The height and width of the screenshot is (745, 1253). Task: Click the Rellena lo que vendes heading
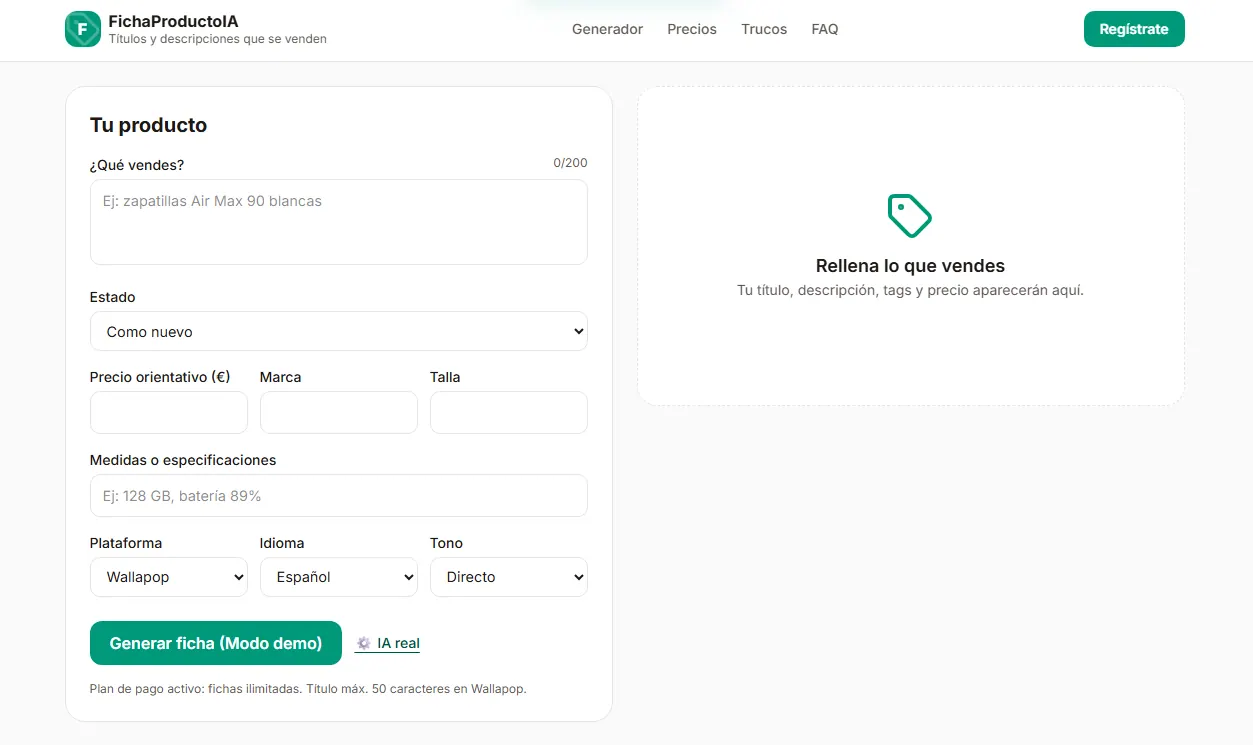coord(910,266)
